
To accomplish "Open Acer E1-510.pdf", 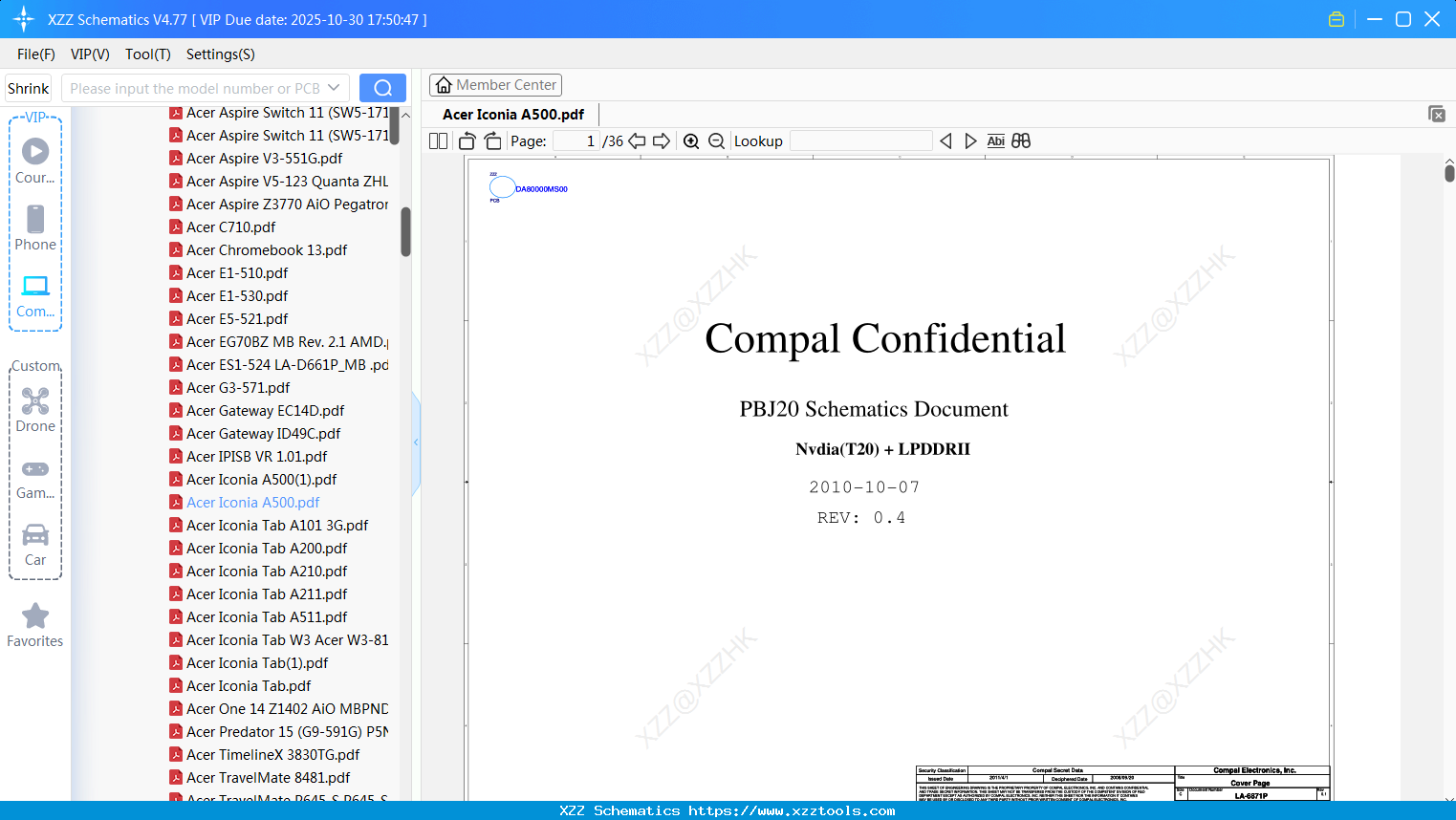I will [237, 272].
